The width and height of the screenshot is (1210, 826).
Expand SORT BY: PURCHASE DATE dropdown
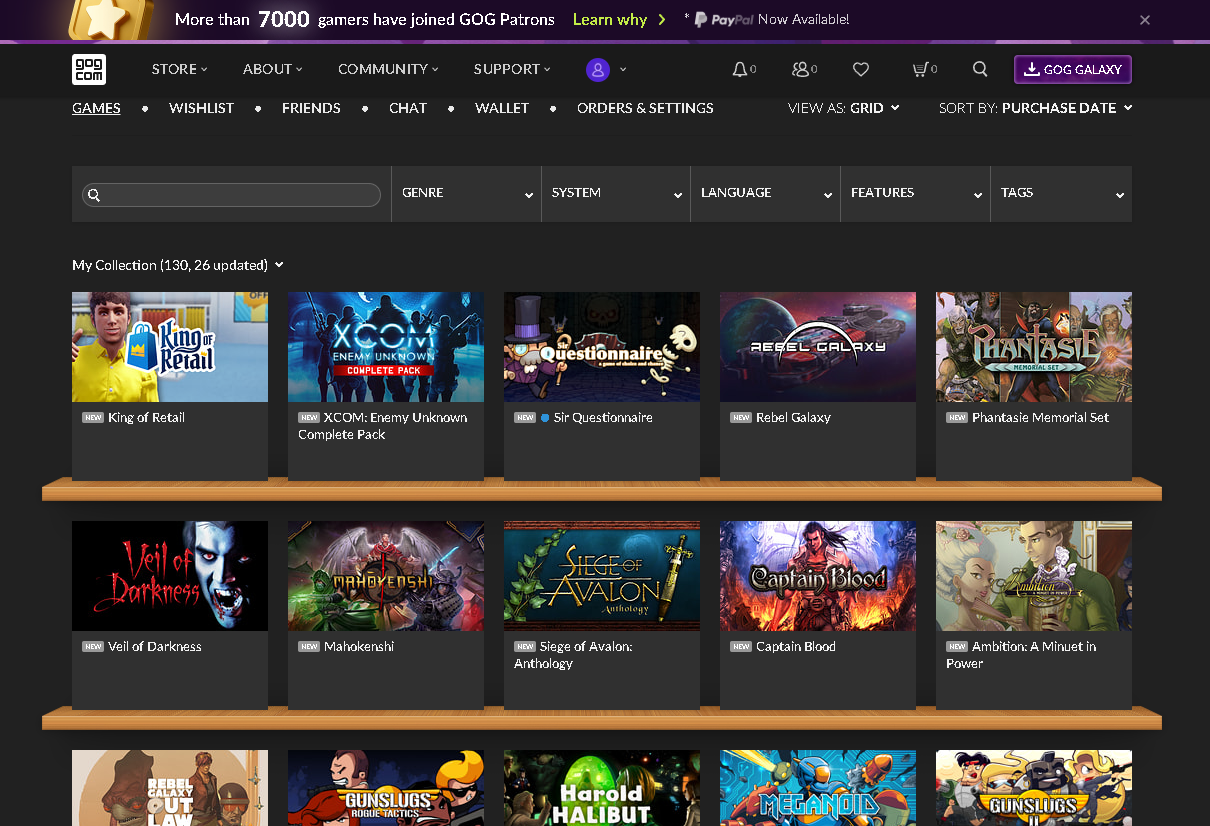coord(1035,108)
